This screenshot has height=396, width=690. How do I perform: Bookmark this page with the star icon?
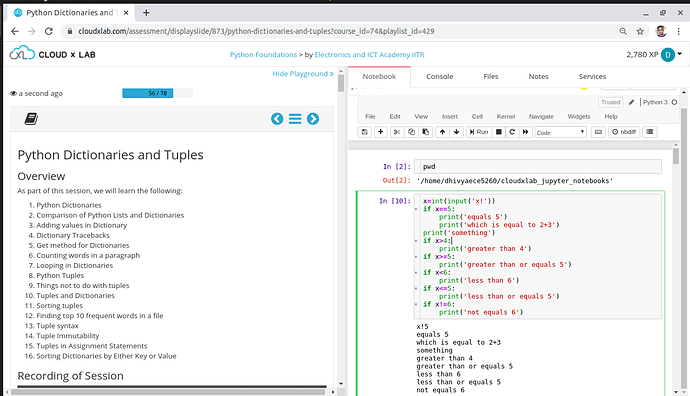[640, 31]
